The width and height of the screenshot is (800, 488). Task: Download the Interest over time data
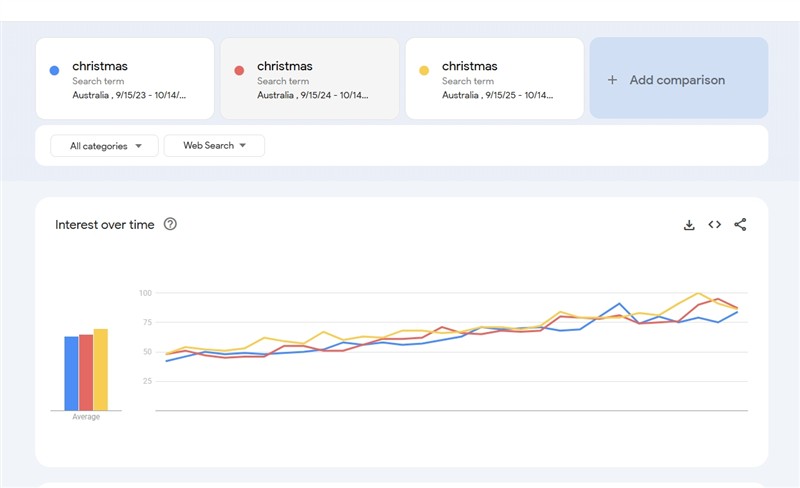click(x=689, y=225)
